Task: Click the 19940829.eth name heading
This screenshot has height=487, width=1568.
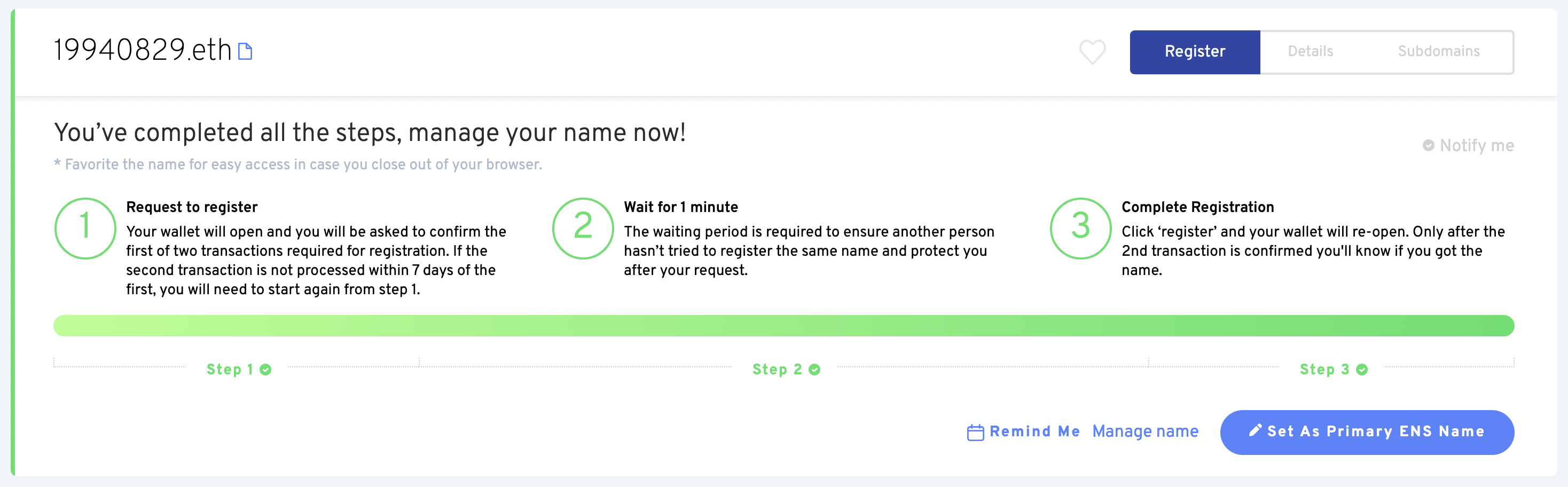Action: click(x=143, y=50)
